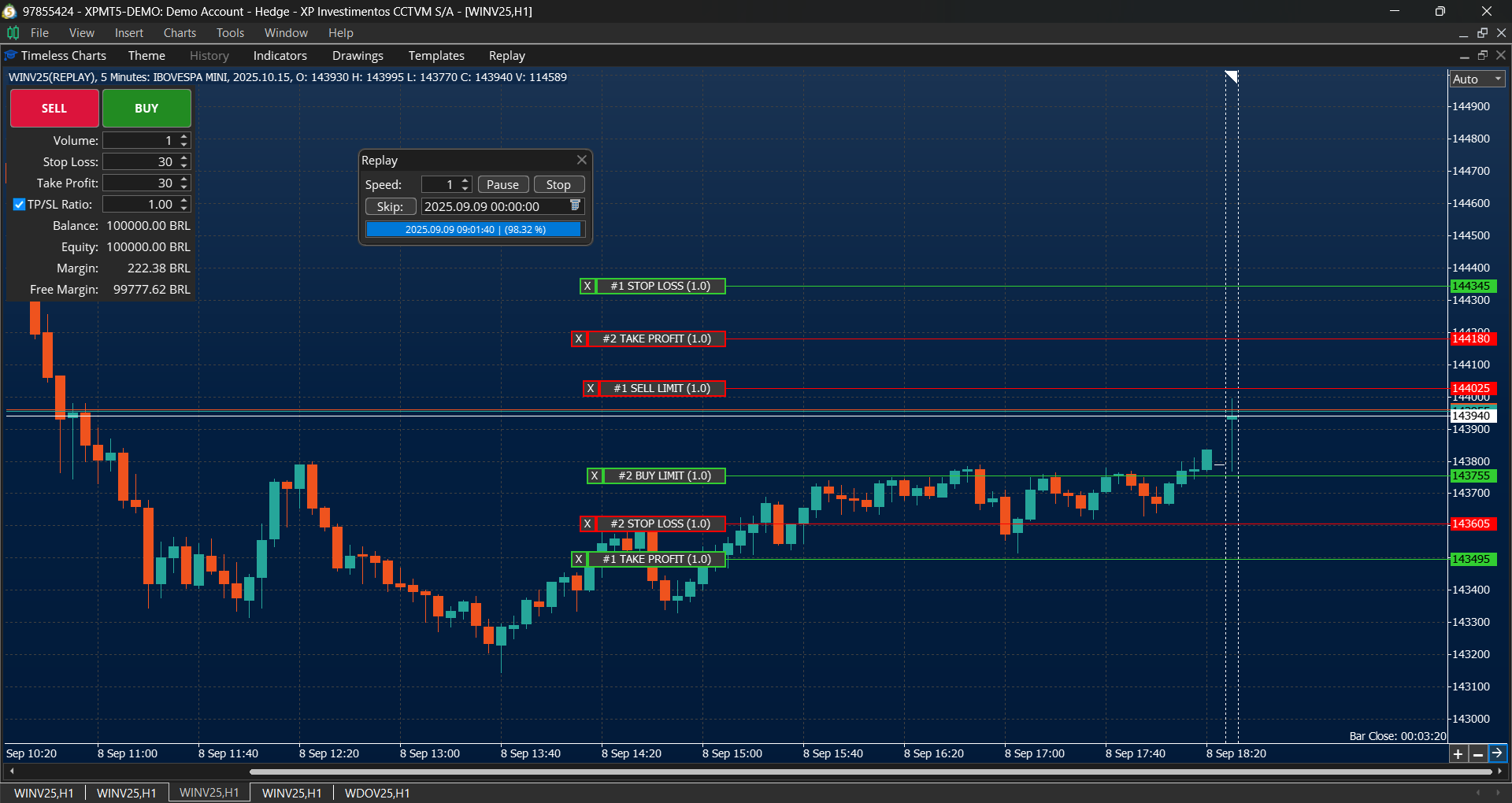Switch to the WDOV25,H1 tab
This screenshot has width=1512, height=803.
(x=376, y=793)
